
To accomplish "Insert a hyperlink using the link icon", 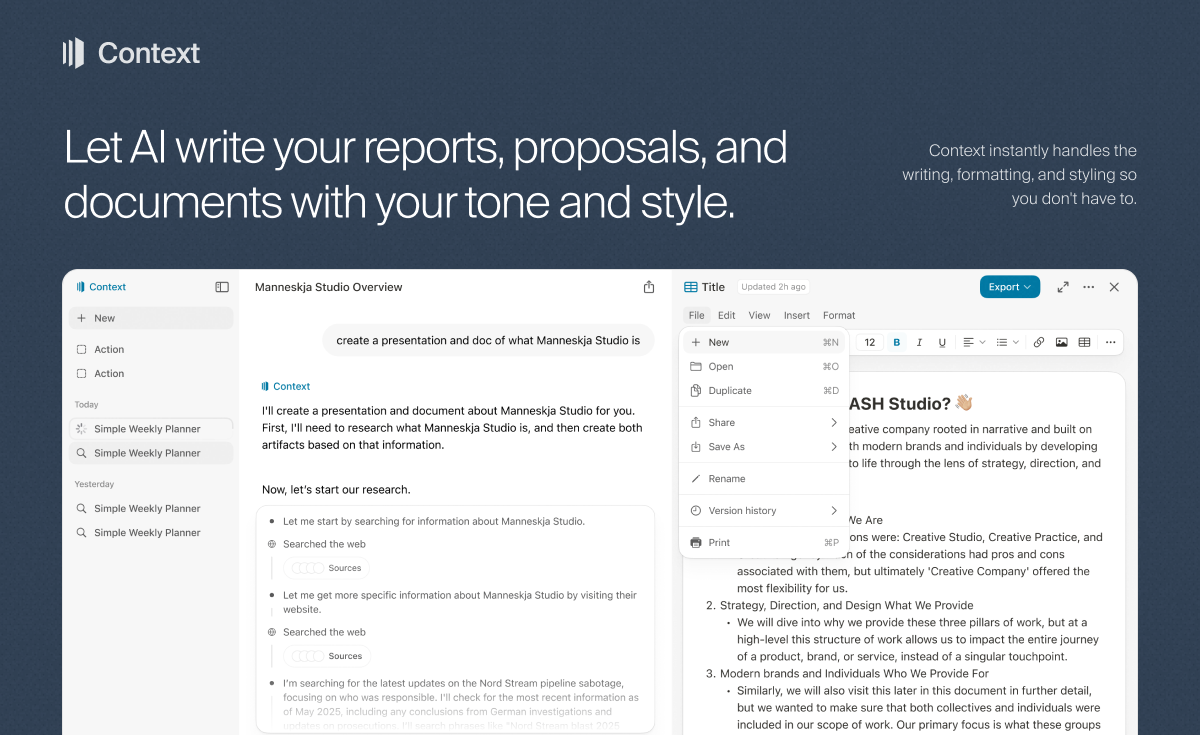I will 1038,342.
